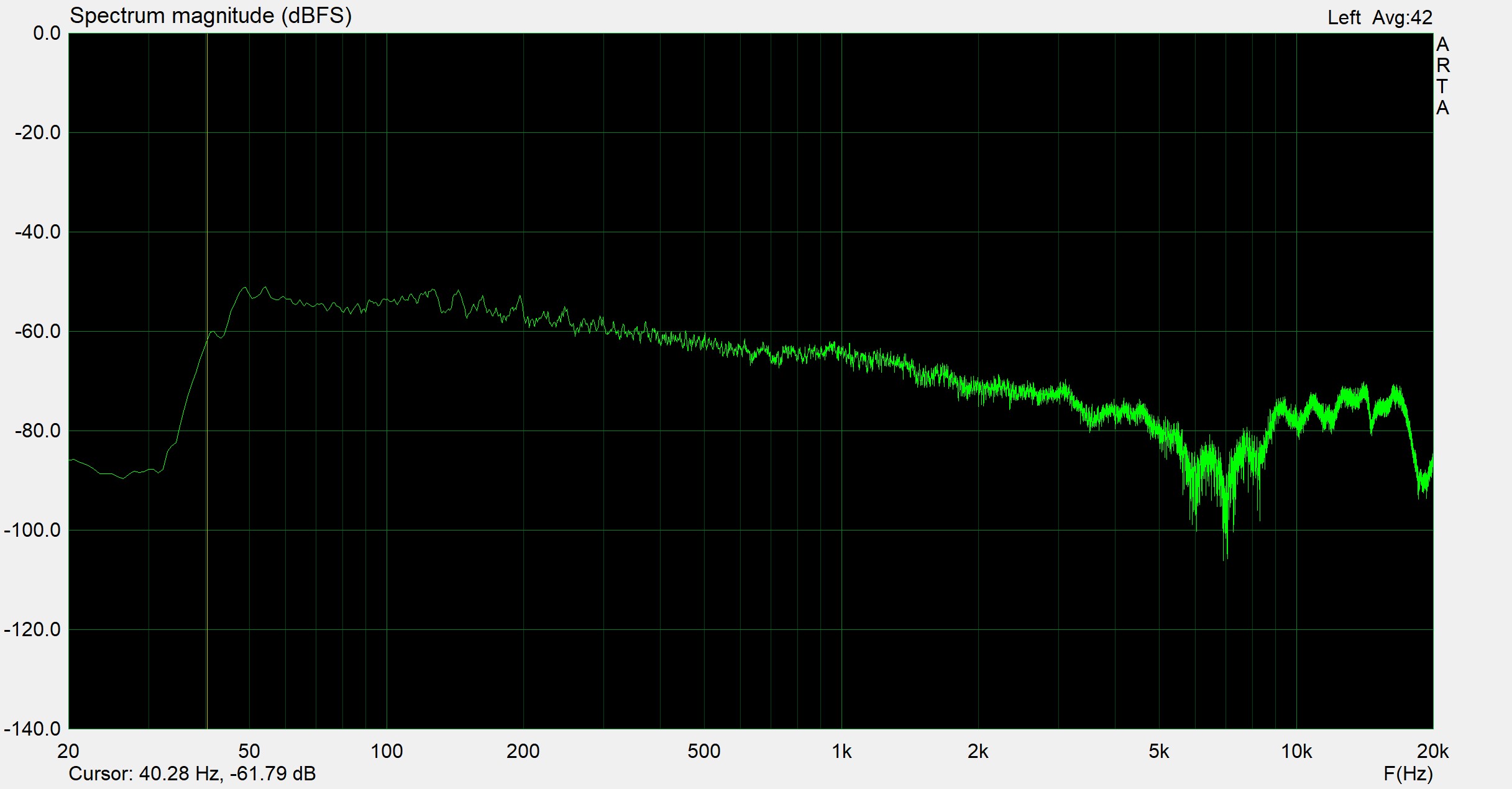Click the 0.0 magnitude axis label
1512x789 pixels.
[x=47, y=34]
